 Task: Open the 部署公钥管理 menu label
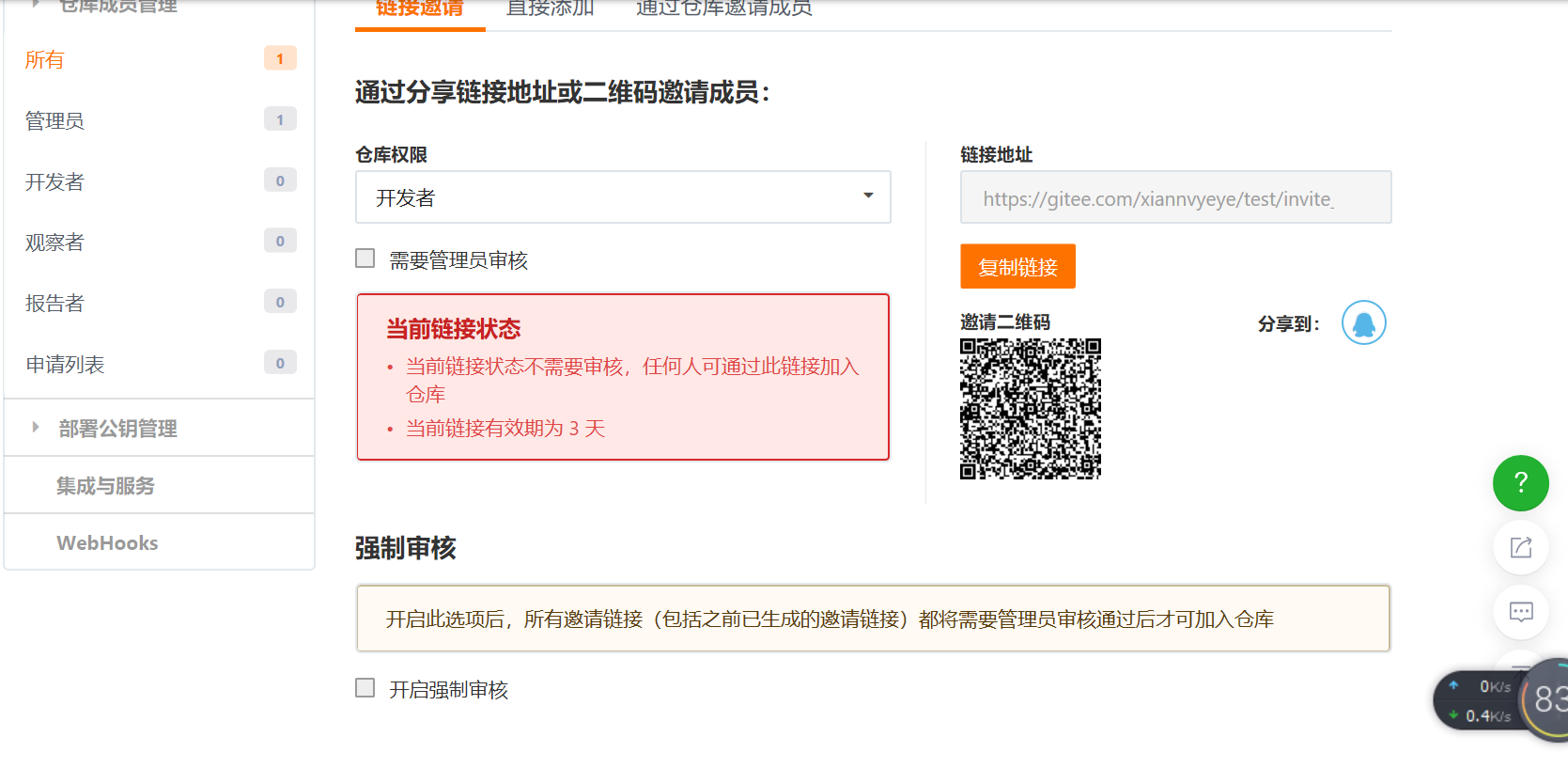pyautogui.click(x=118, y=429)
